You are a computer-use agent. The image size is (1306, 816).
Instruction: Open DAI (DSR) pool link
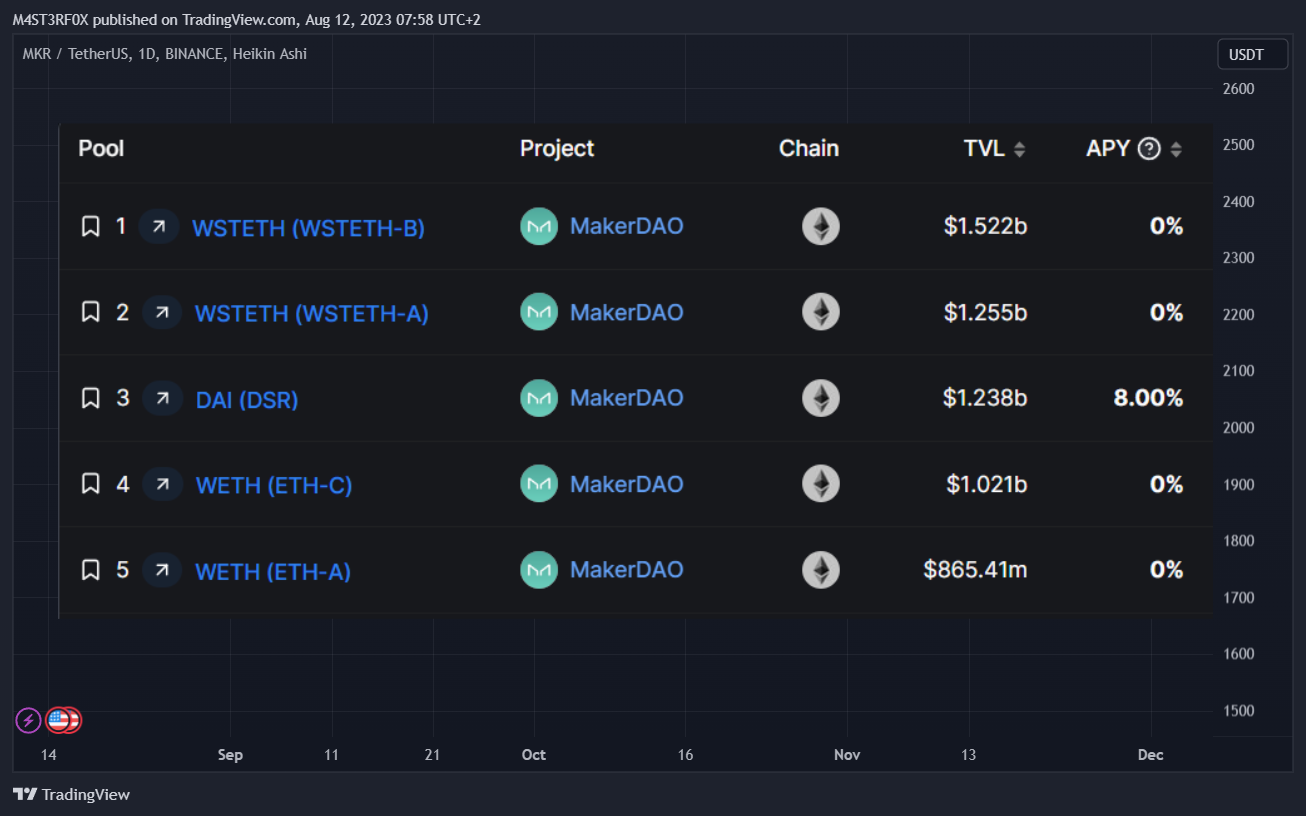(x=247, y=400)
